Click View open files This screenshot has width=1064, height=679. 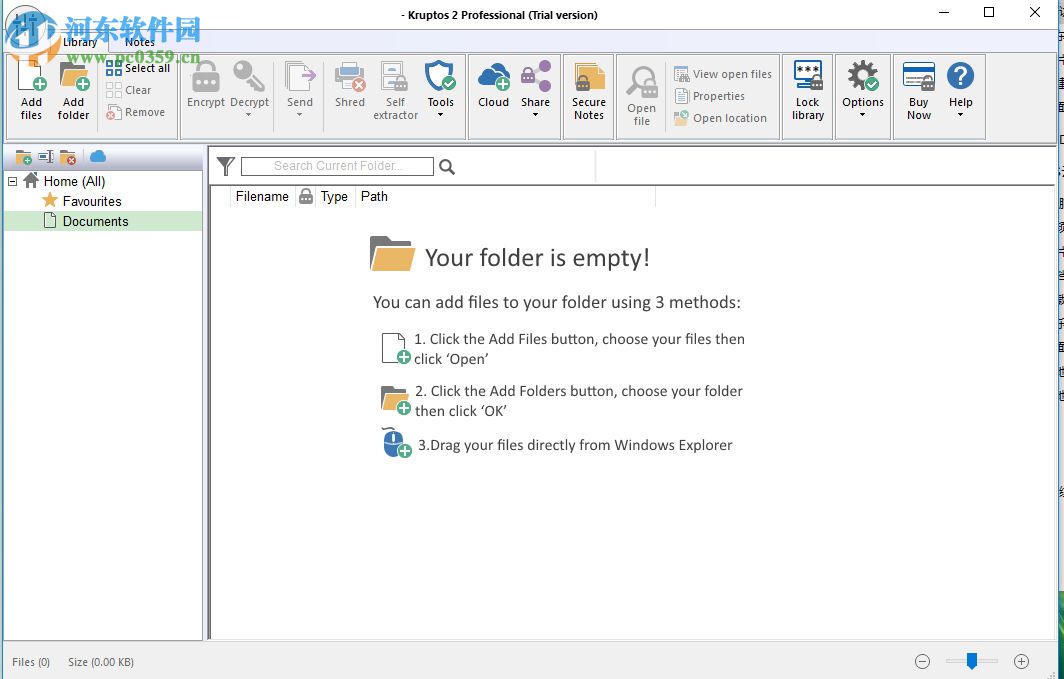point(723,74)
